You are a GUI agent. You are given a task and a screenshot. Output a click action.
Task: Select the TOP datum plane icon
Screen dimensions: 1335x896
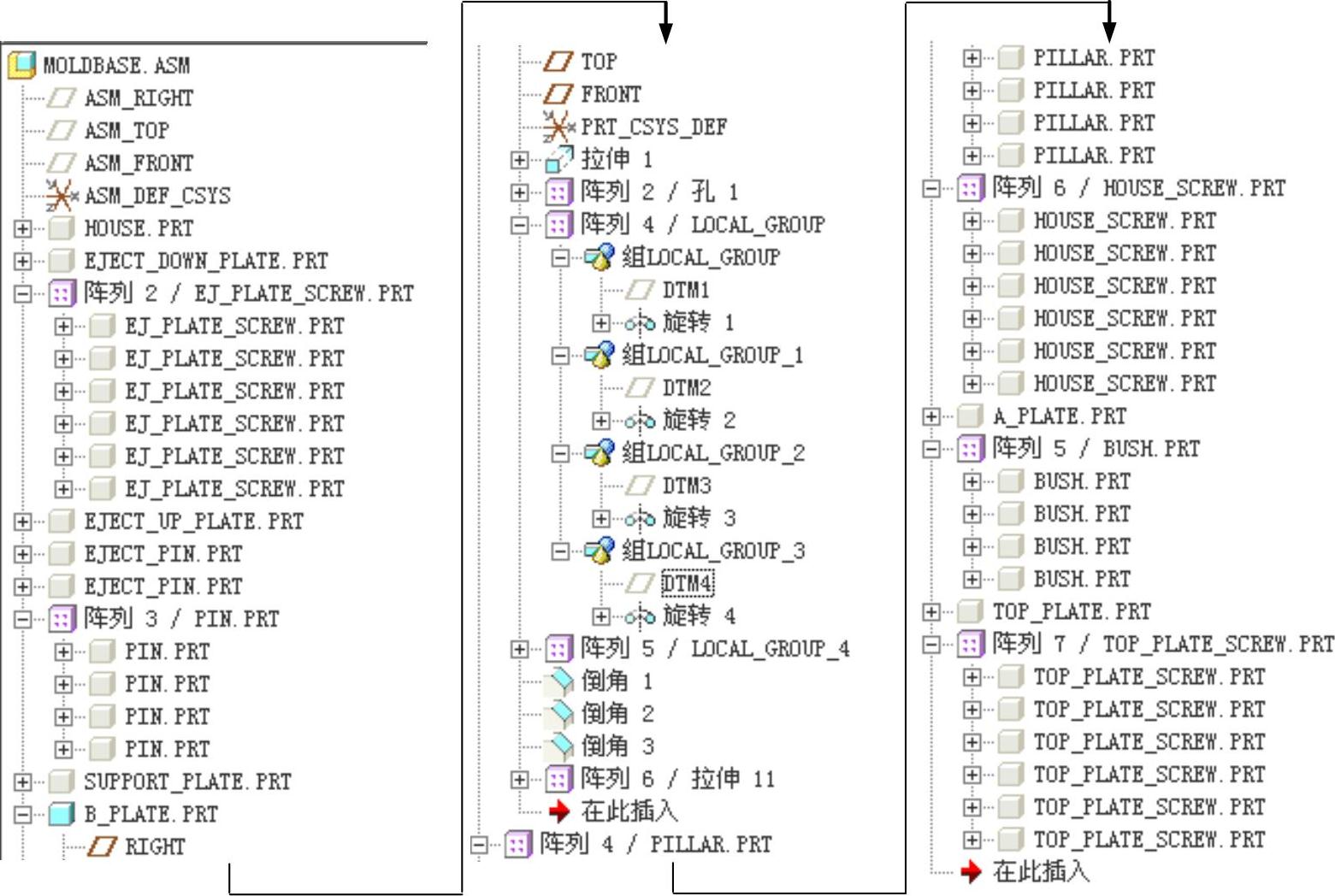coord(558,62)
